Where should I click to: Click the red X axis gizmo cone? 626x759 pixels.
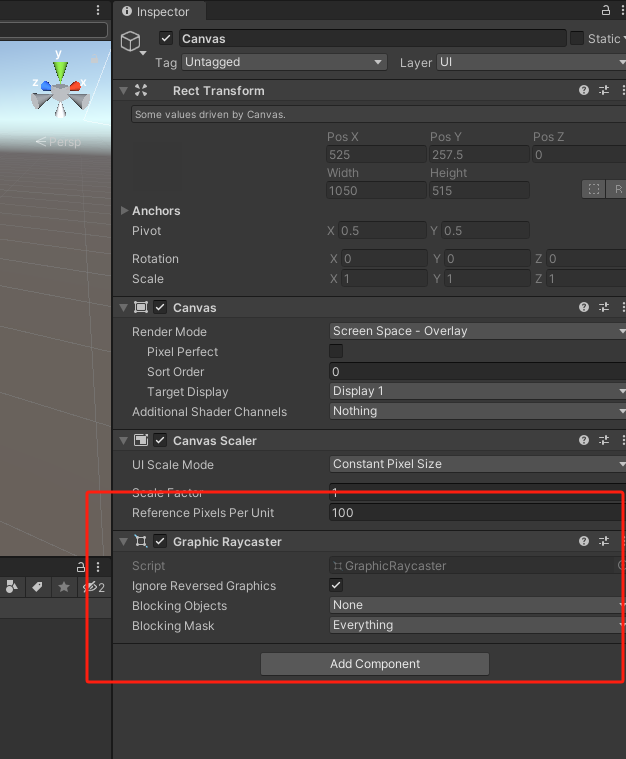point(75,86)
